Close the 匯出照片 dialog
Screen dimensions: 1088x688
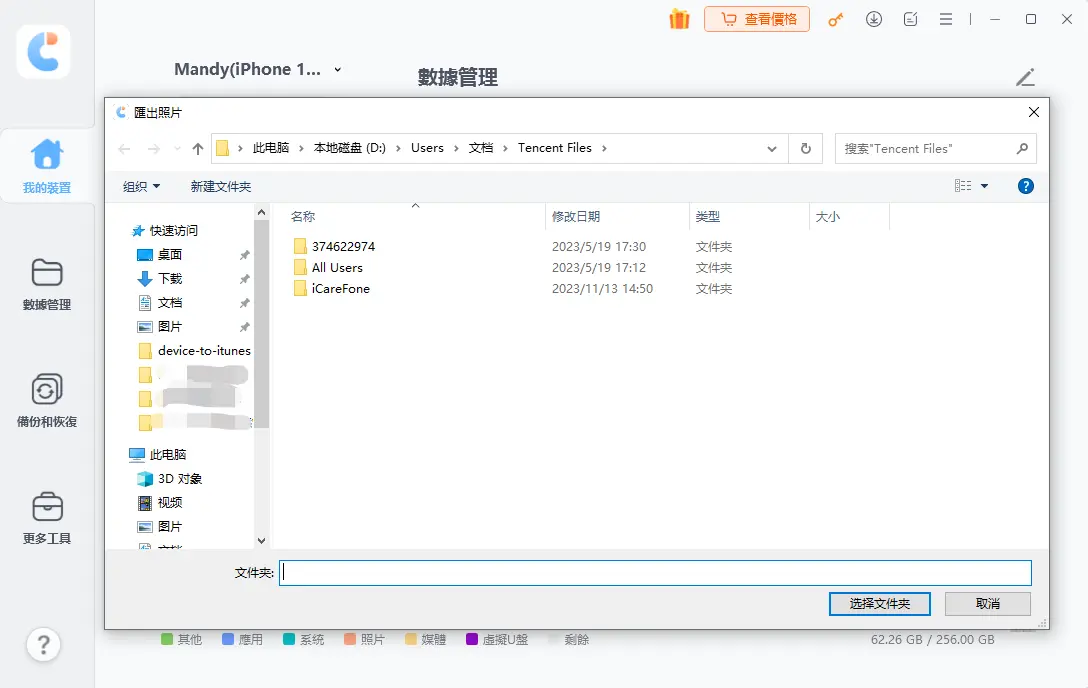[x=1033, y=112]
